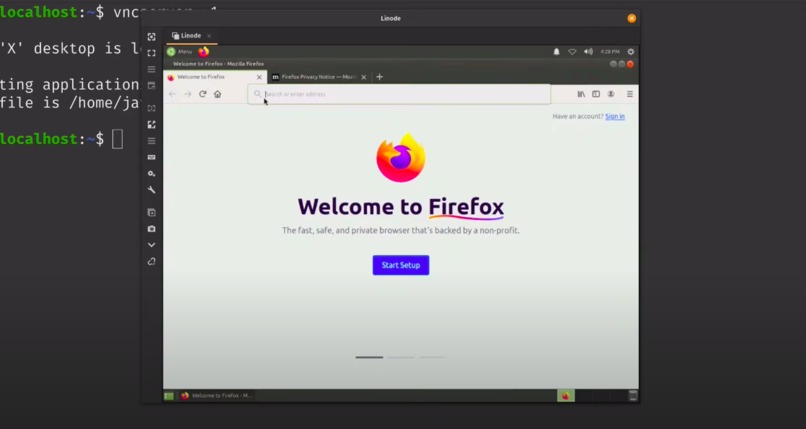Viewport: 806px width, 429px height.
Task: Toggle the Firefox sidebar view icon
Action: point(596,94)
